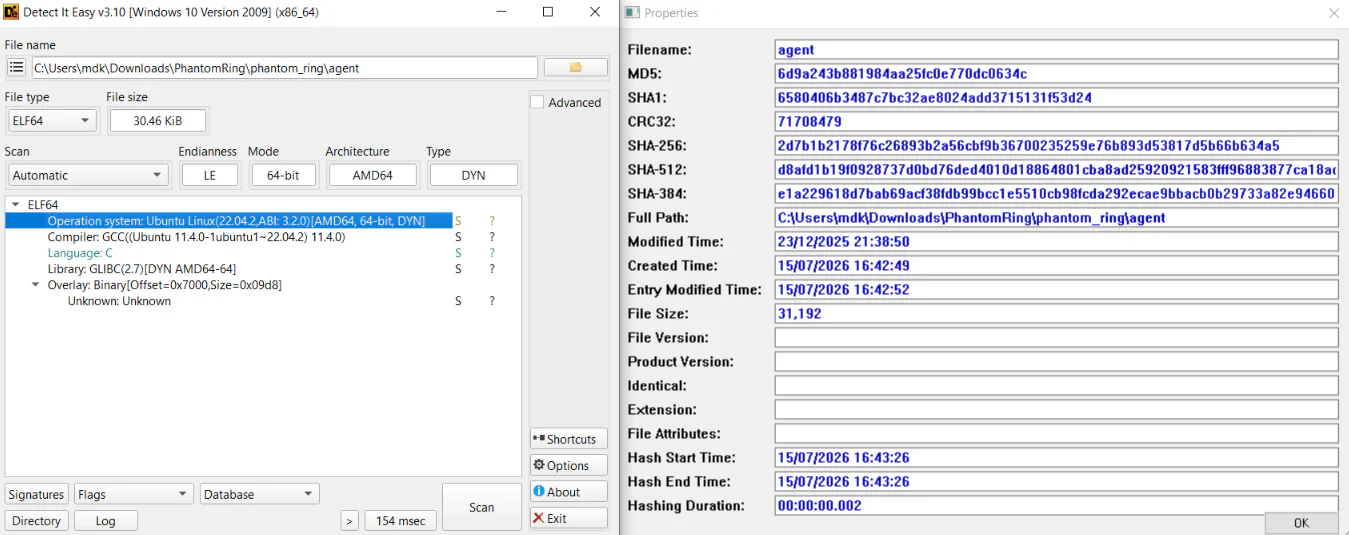
Task: Click the Entry Modified Time value field
Action: click(1056, 290)
